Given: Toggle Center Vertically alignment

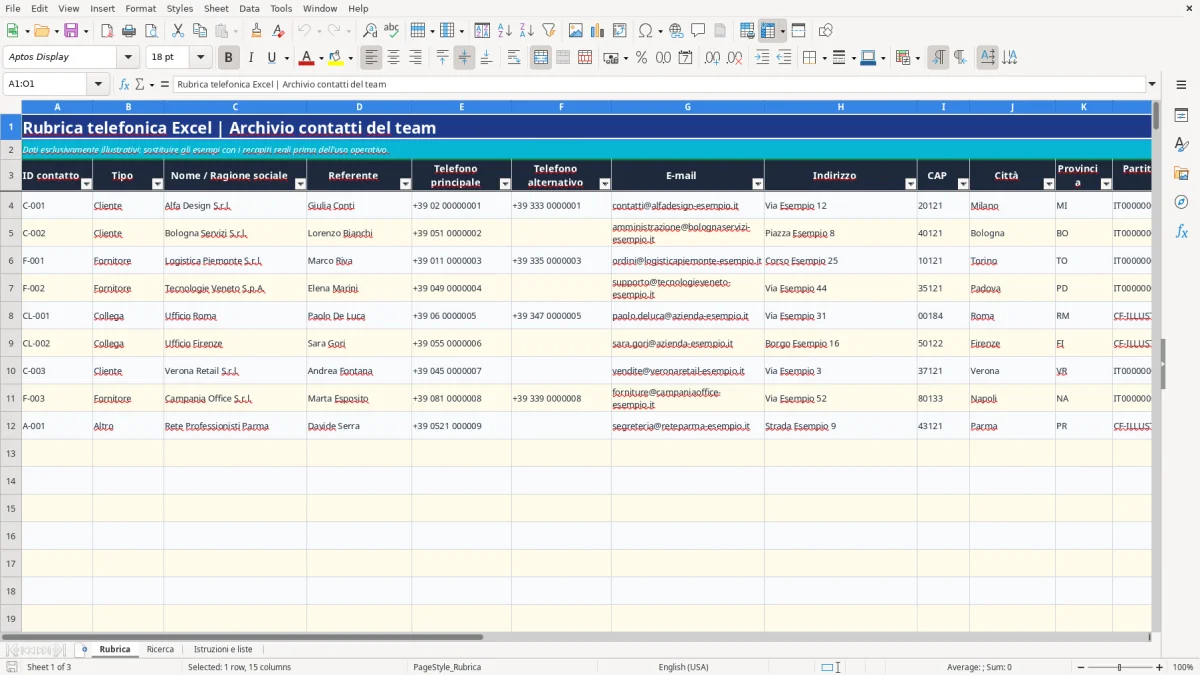Looking at the screenshot, I should click(x=464, y=58).
